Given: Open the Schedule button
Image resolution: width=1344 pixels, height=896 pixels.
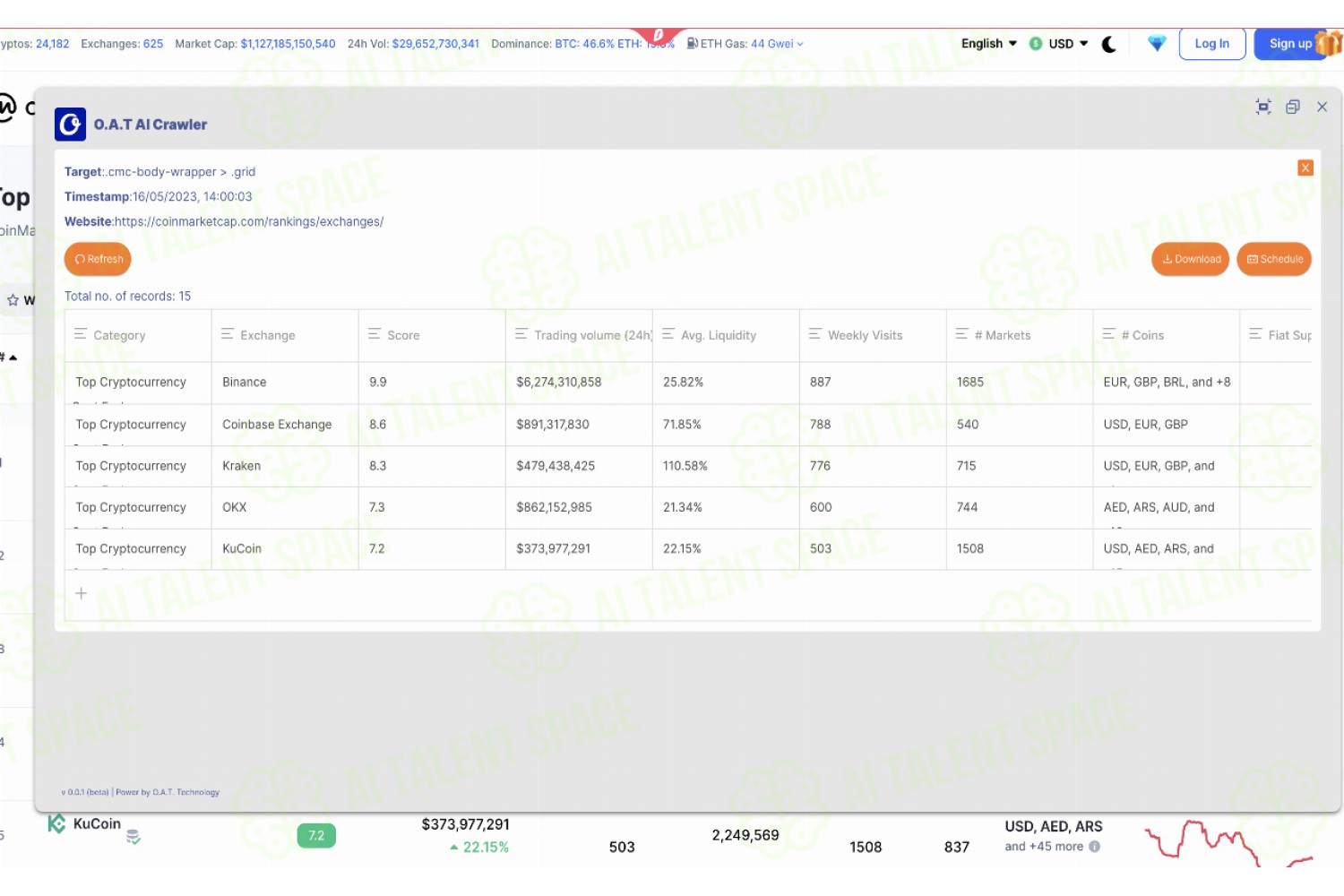Looking at the screenshot, I should 1274,259.
